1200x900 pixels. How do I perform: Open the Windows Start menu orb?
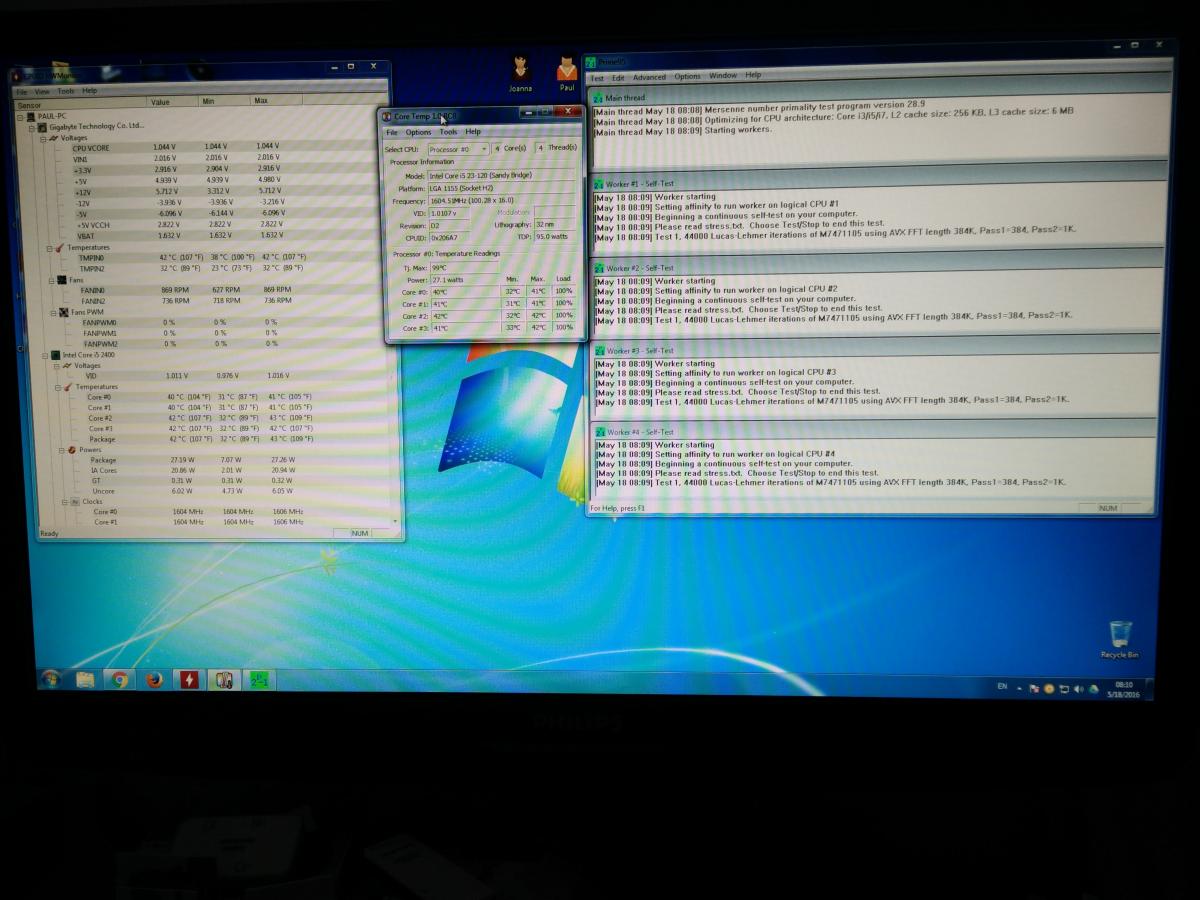[50, 679]
